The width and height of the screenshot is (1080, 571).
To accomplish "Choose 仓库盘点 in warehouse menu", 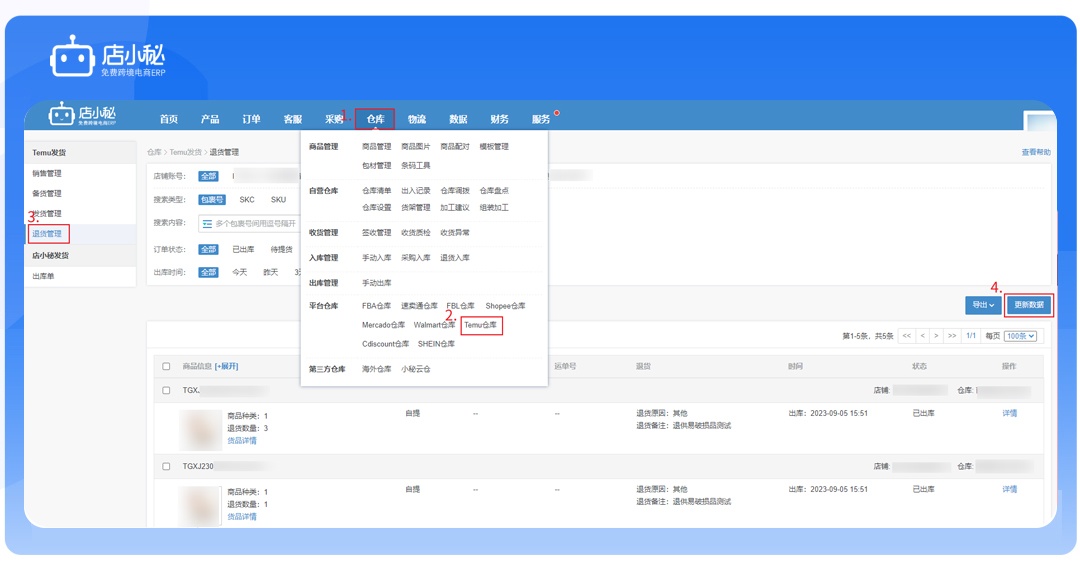I will [494, 191].
